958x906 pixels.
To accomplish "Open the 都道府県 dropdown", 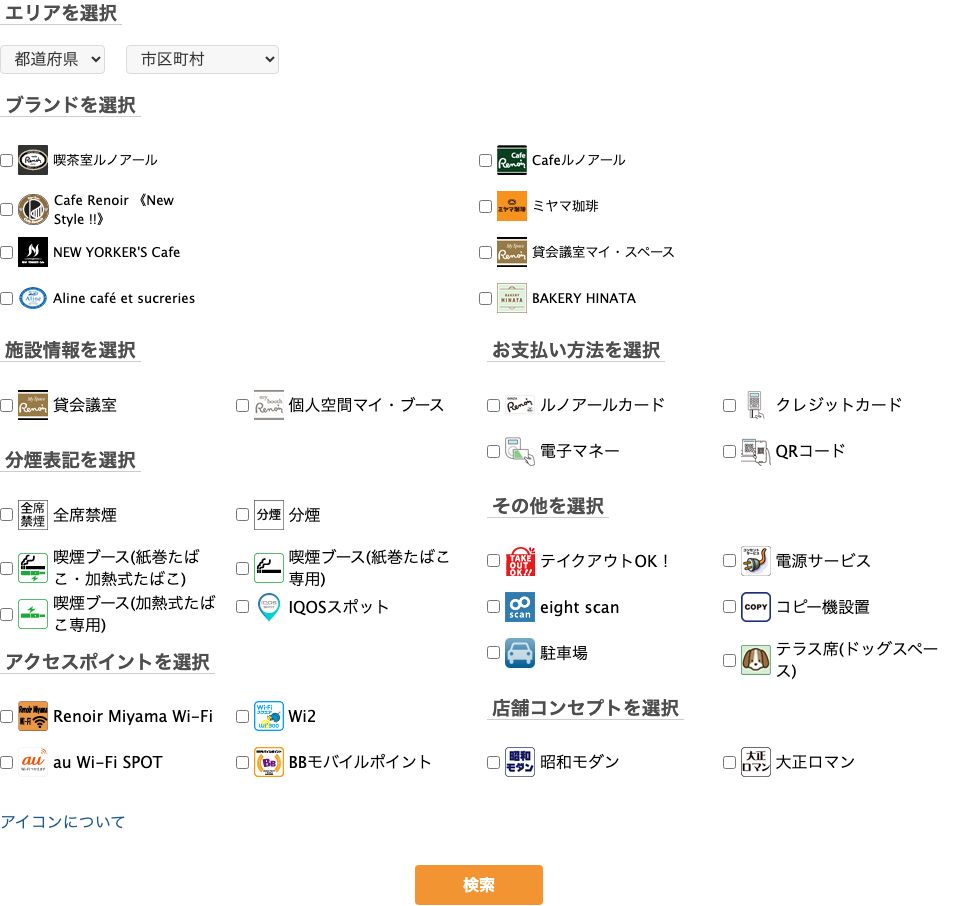I will point(53,59).
